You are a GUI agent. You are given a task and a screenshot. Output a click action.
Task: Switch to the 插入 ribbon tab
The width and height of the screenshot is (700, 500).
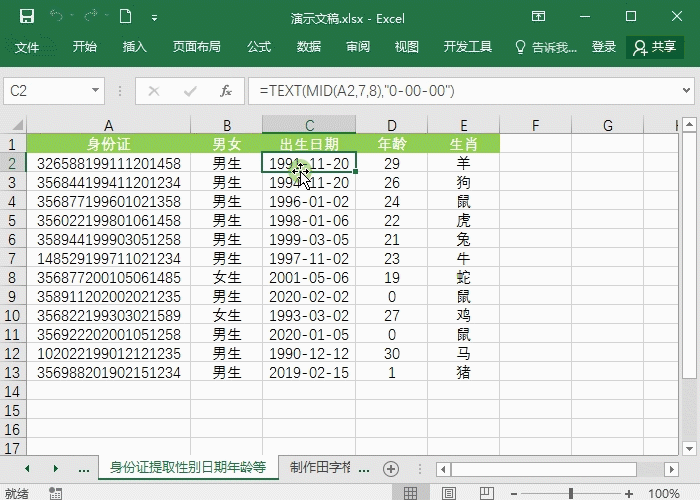[134, 46]
